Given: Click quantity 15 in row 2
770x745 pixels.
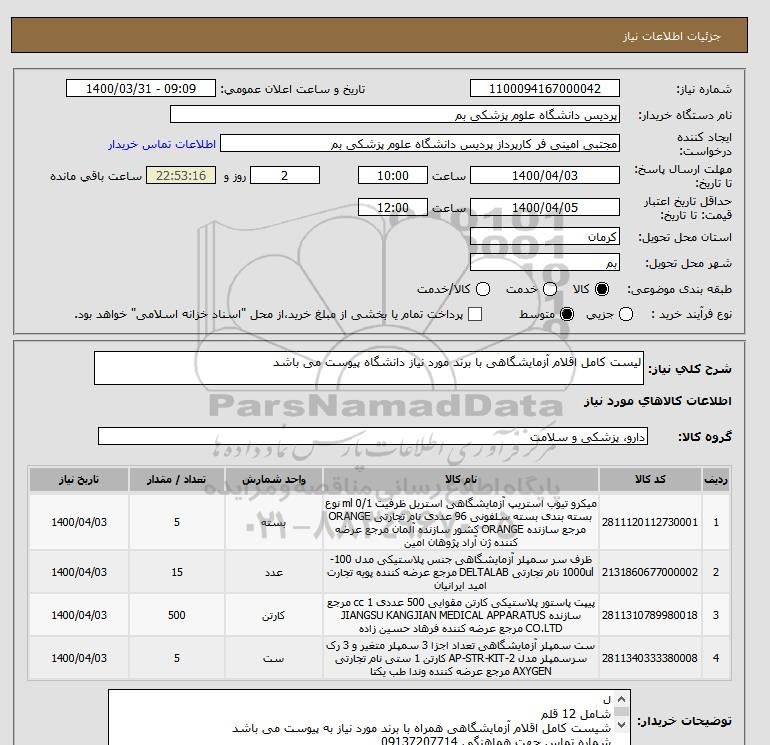Looking at the screenshot, I should pos(177,572).
